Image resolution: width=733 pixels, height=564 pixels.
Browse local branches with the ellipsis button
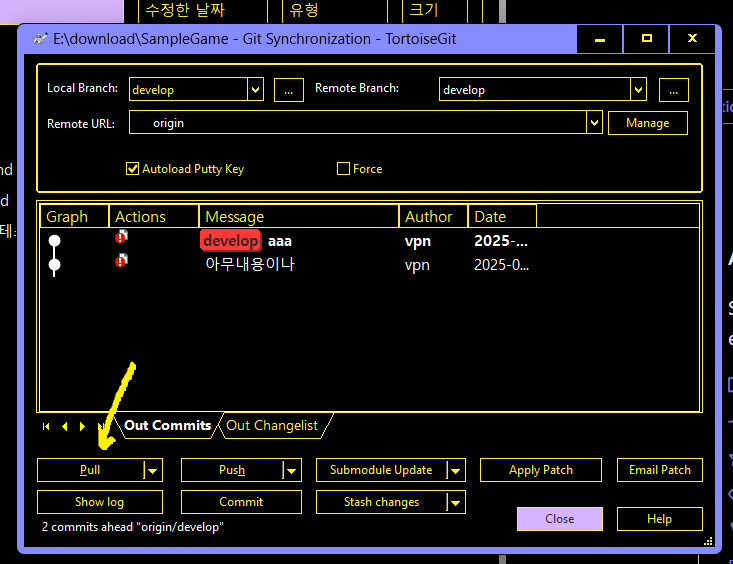click(289, 90)
